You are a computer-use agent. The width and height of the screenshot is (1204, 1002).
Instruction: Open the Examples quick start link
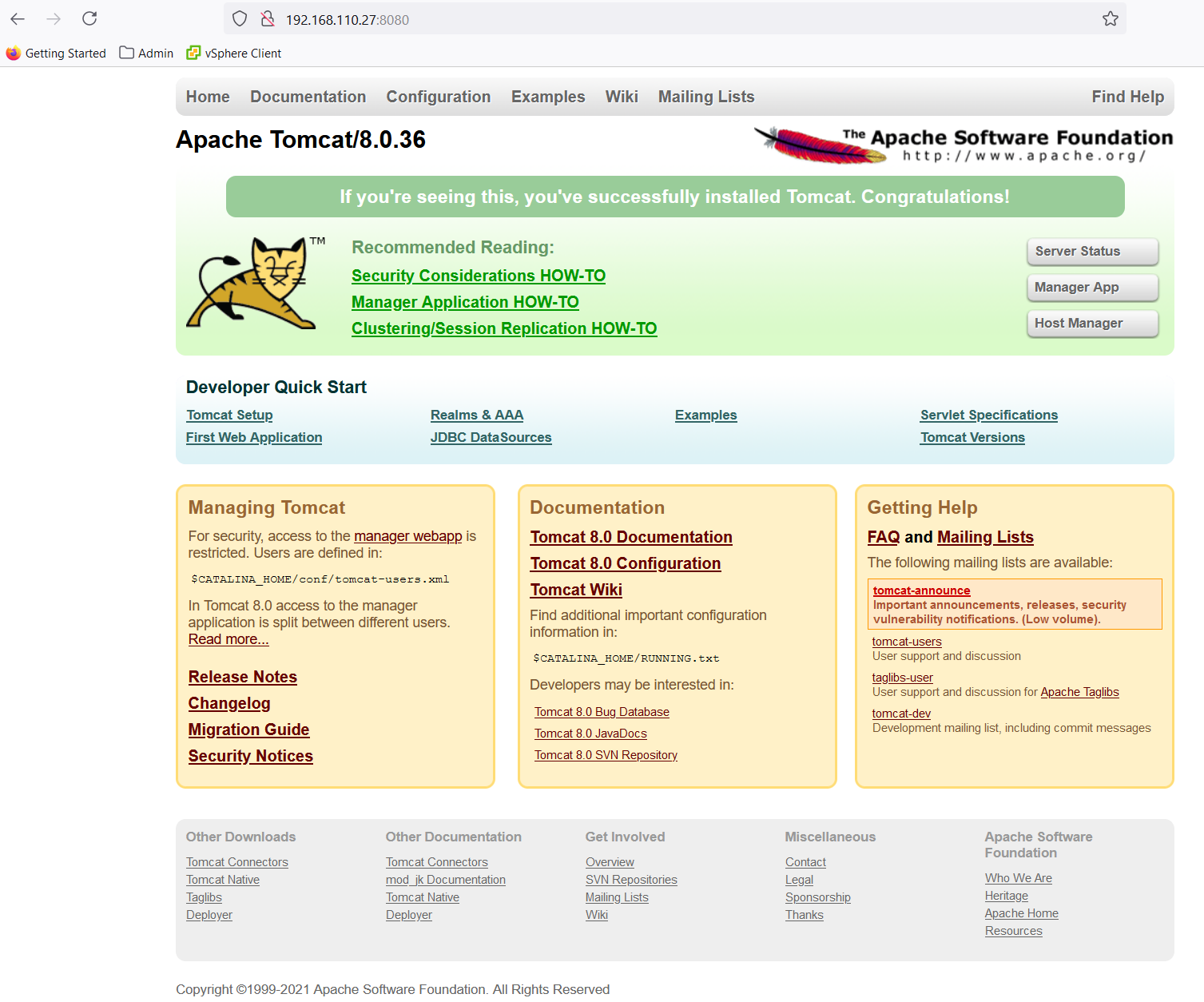705,415
